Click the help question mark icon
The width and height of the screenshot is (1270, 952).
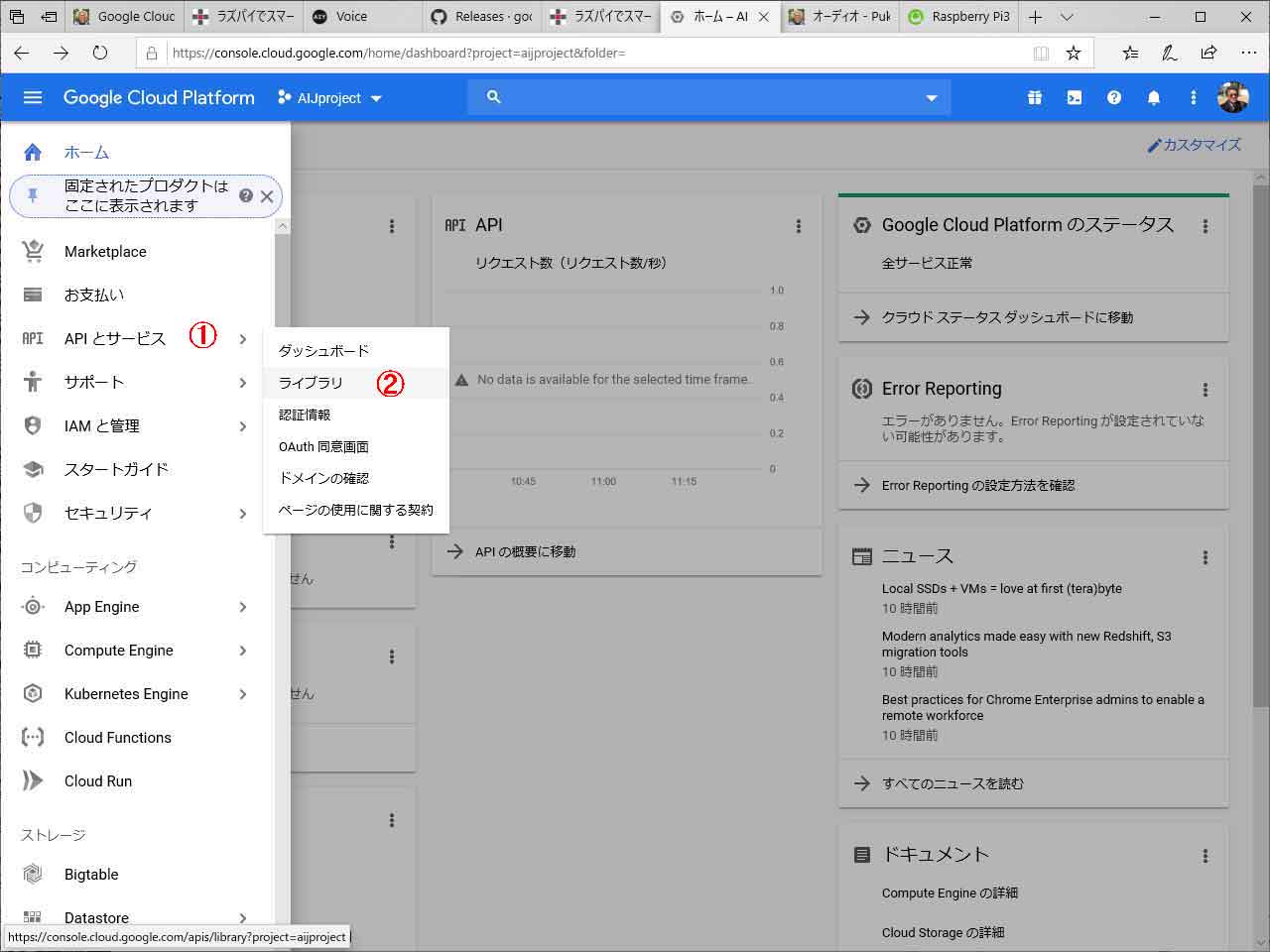coord(1114,97)
